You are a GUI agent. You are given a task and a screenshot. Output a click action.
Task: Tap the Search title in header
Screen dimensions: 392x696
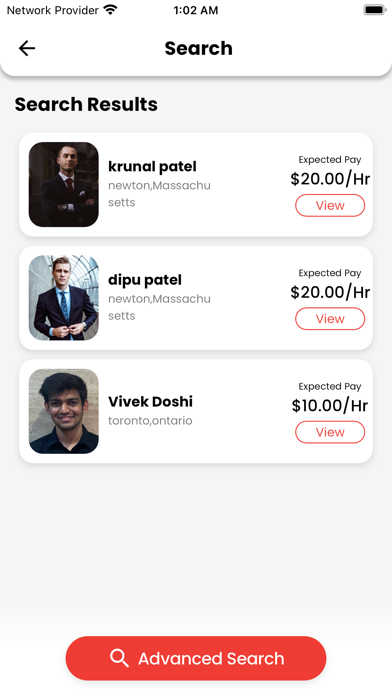click(198, 48)
